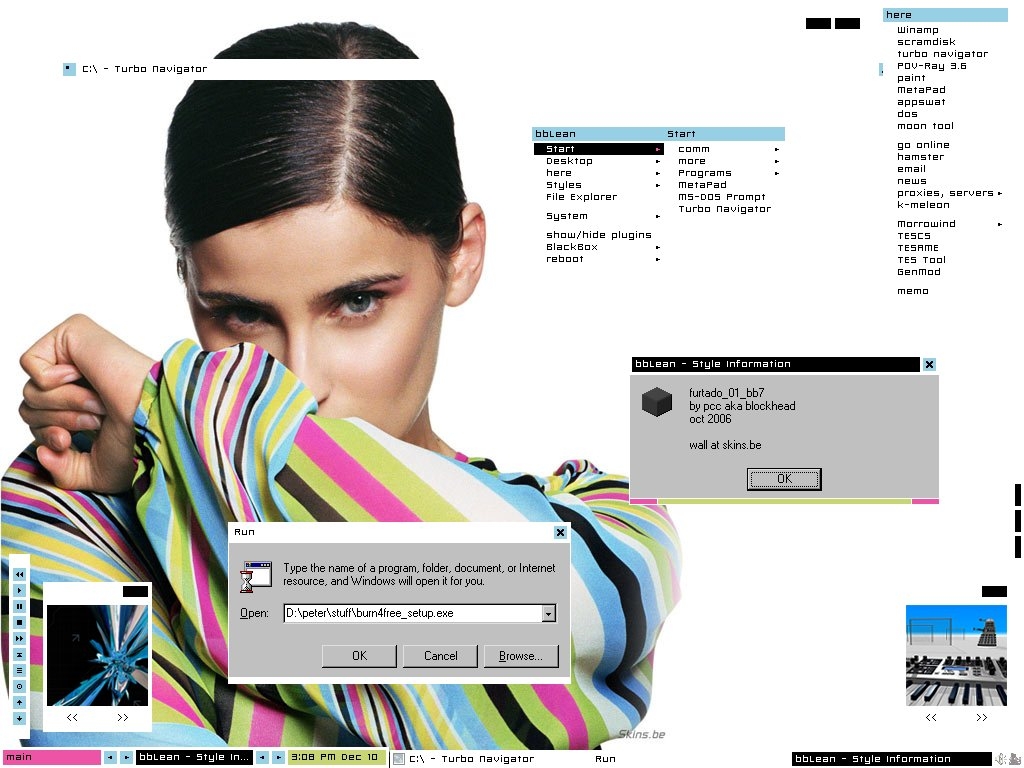The image size is (1024, 768).
Task: Click the hourglass-bowtie icon below fast-forward
Action: click(19, 654)
